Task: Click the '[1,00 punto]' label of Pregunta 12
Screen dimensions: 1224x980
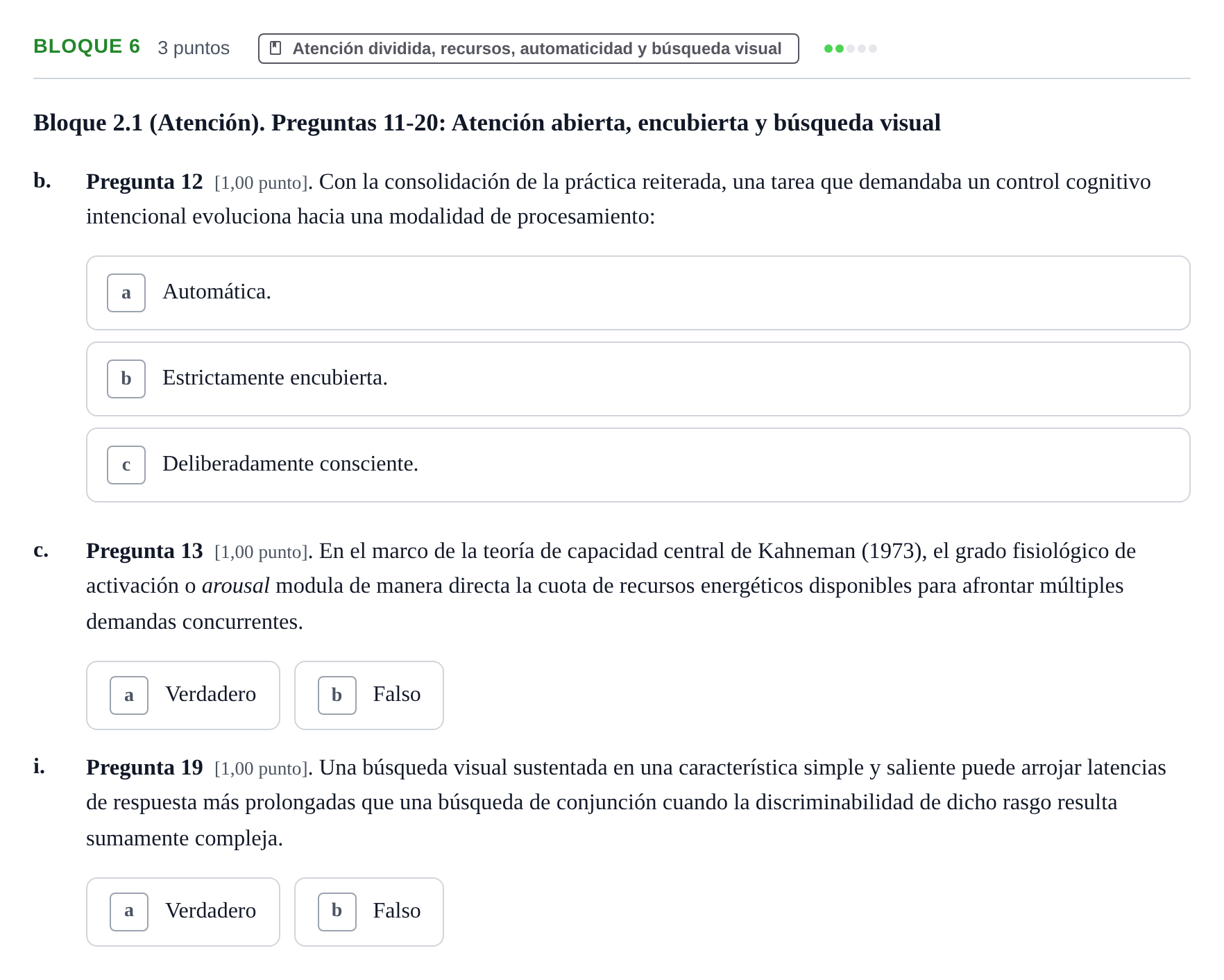Action: click(262, 183)
